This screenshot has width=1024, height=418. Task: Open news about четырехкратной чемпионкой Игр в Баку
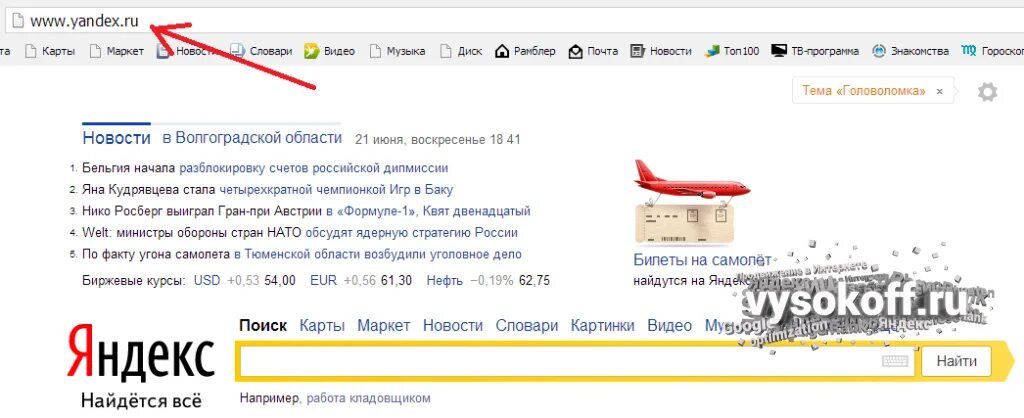pyautogui.click(x=336, y=189)
